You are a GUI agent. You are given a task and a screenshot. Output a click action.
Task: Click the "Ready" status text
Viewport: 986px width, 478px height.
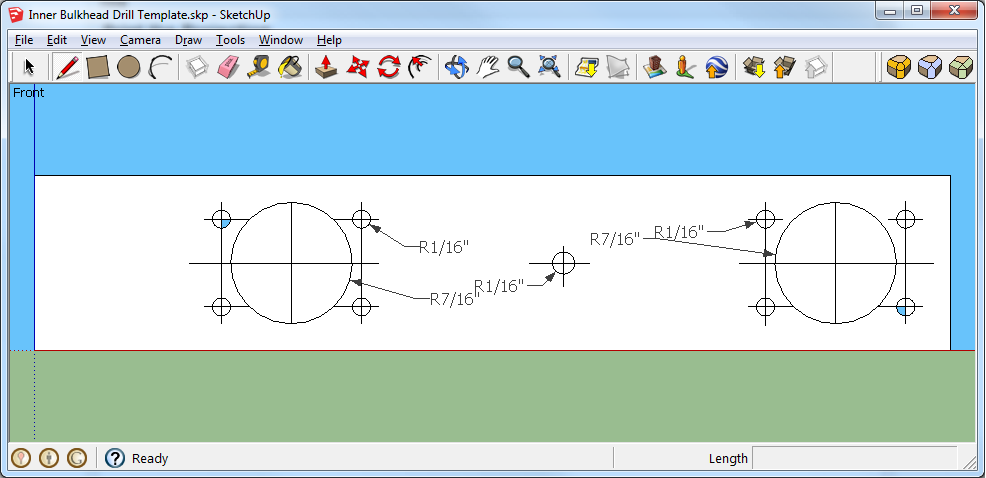tap(150, 459)
